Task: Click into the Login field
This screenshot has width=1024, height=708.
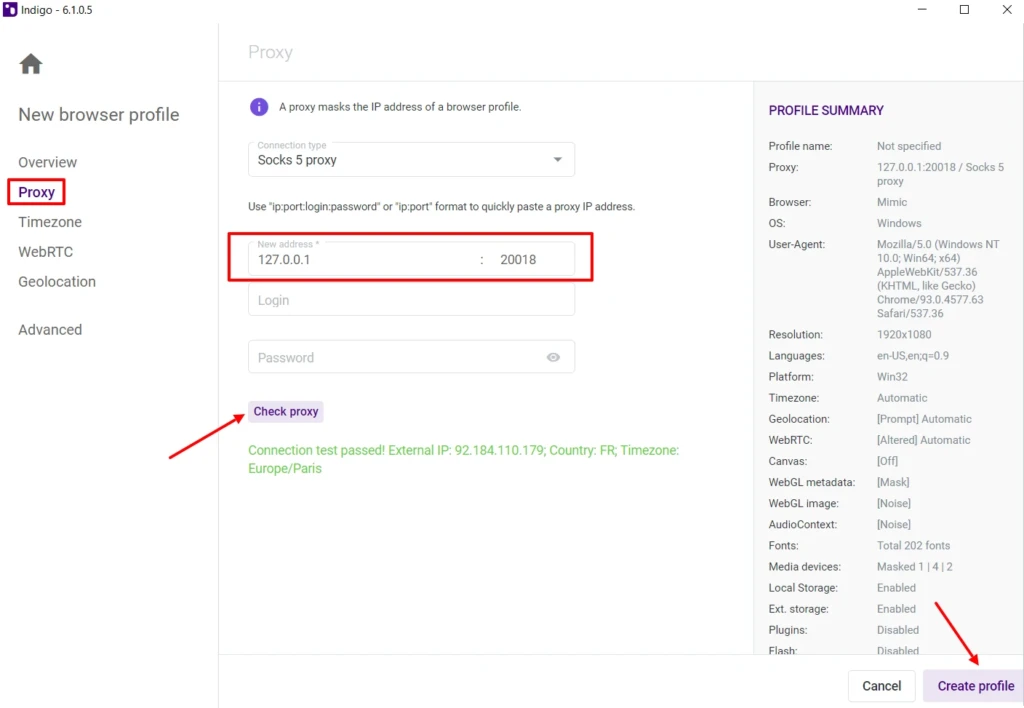Action: [x=411, y=300]
